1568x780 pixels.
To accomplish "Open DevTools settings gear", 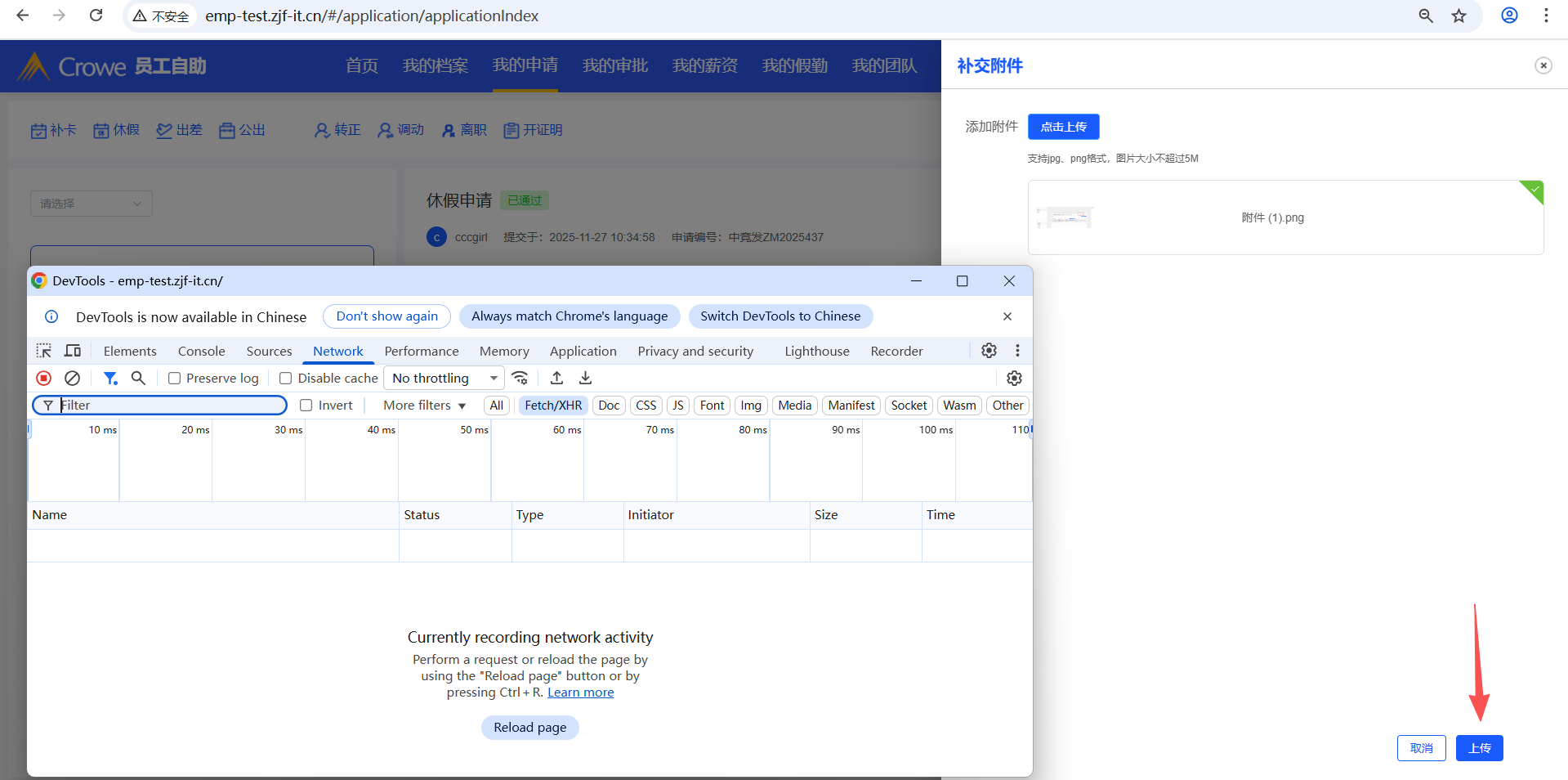I will tap(989, 351).
